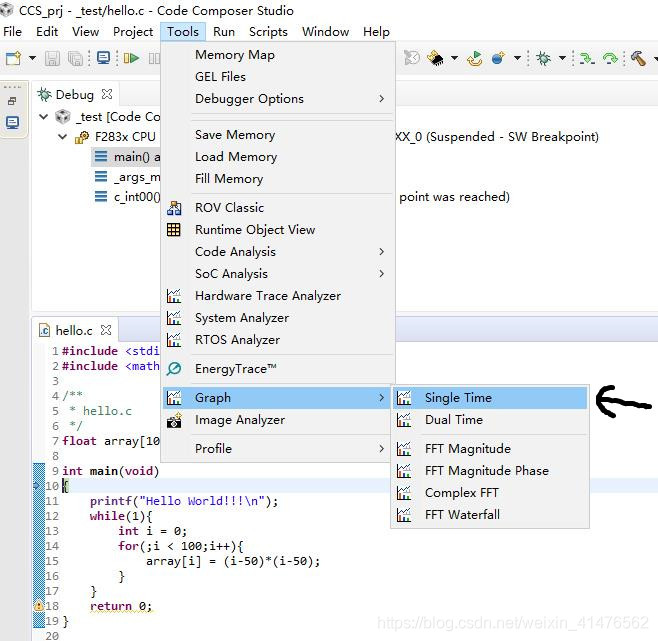Screen dimensions: 658x641
Task: Collapse the F283x CPU tree node
Action: point(63,136)
